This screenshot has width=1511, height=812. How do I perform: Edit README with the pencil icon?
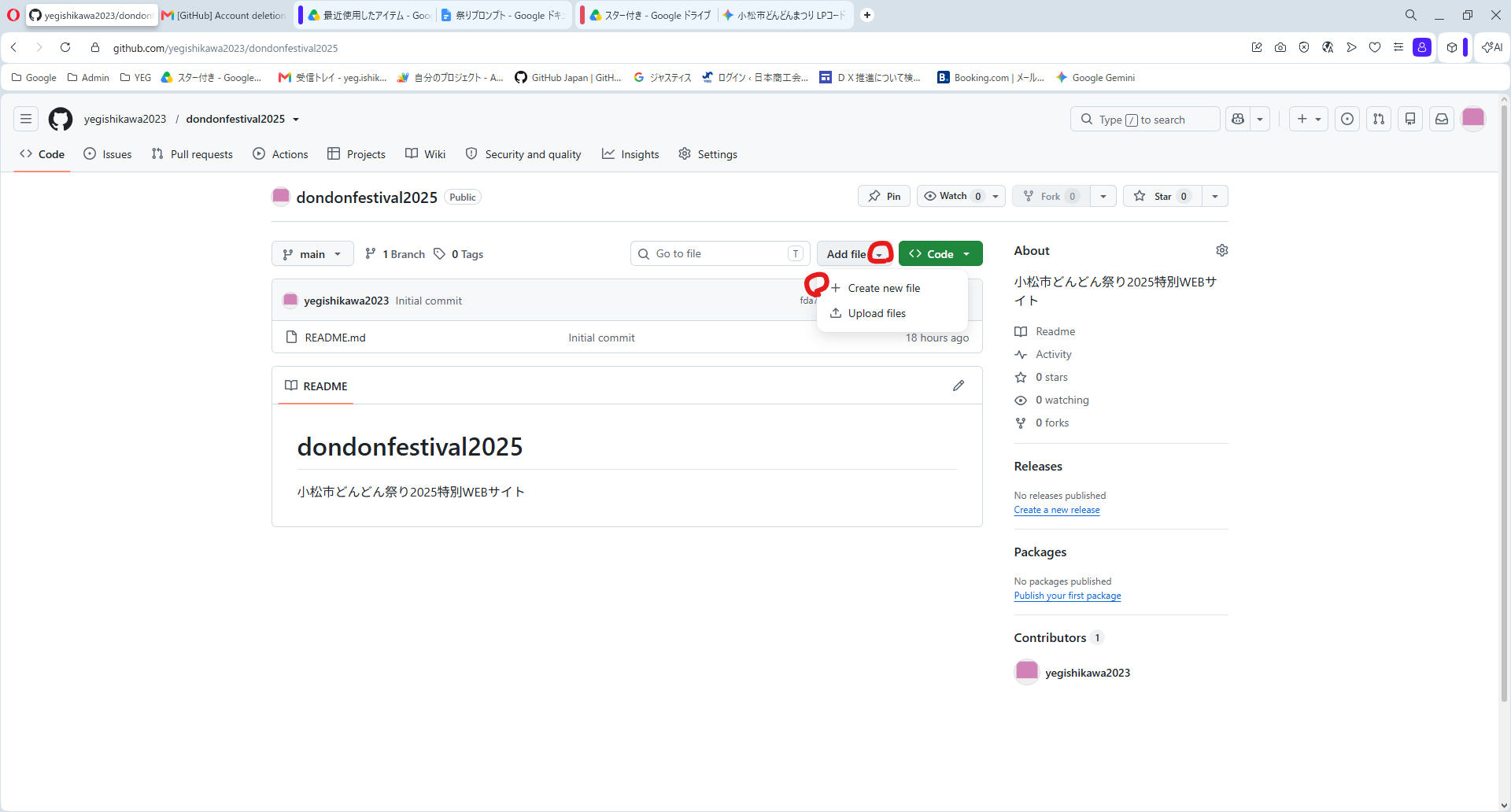959,386
